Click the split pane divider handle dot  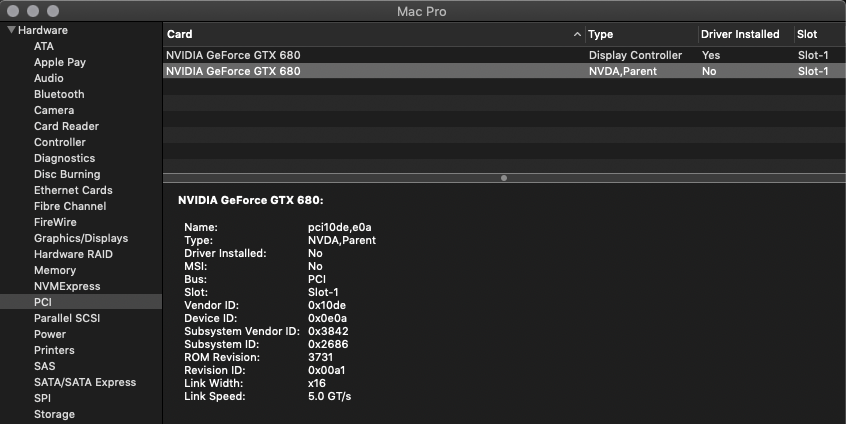[x=504, y=178]
